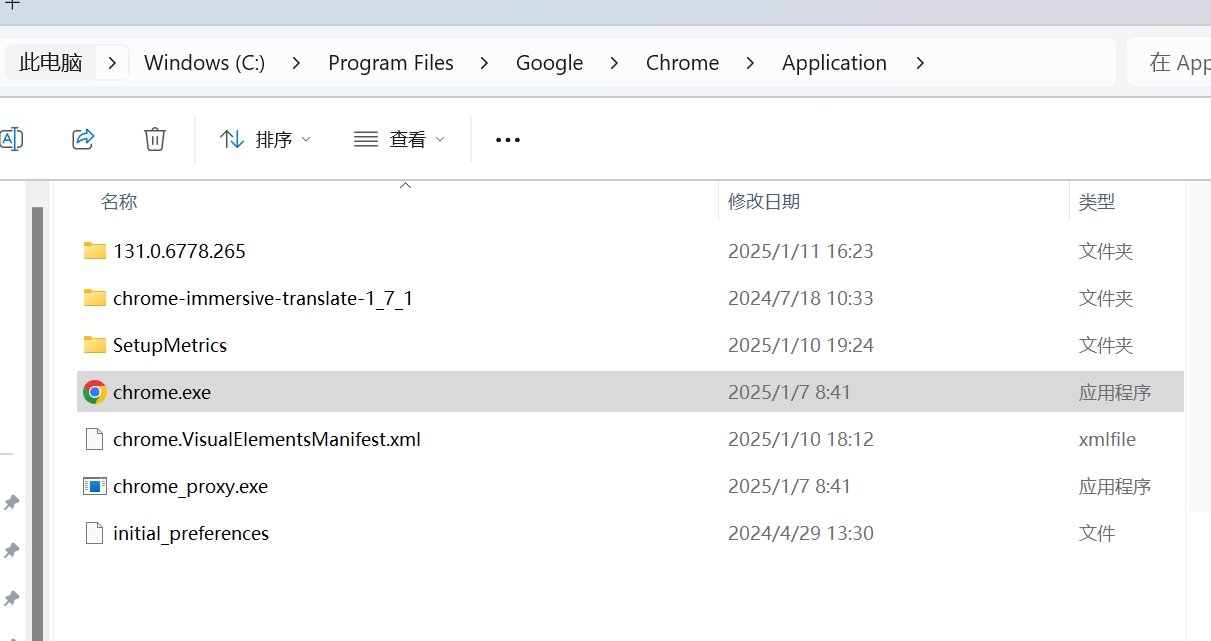Viewport: 1211px width, 641px height.
Task: Navigate to Google in address path
Action: (x=549, y=63)
